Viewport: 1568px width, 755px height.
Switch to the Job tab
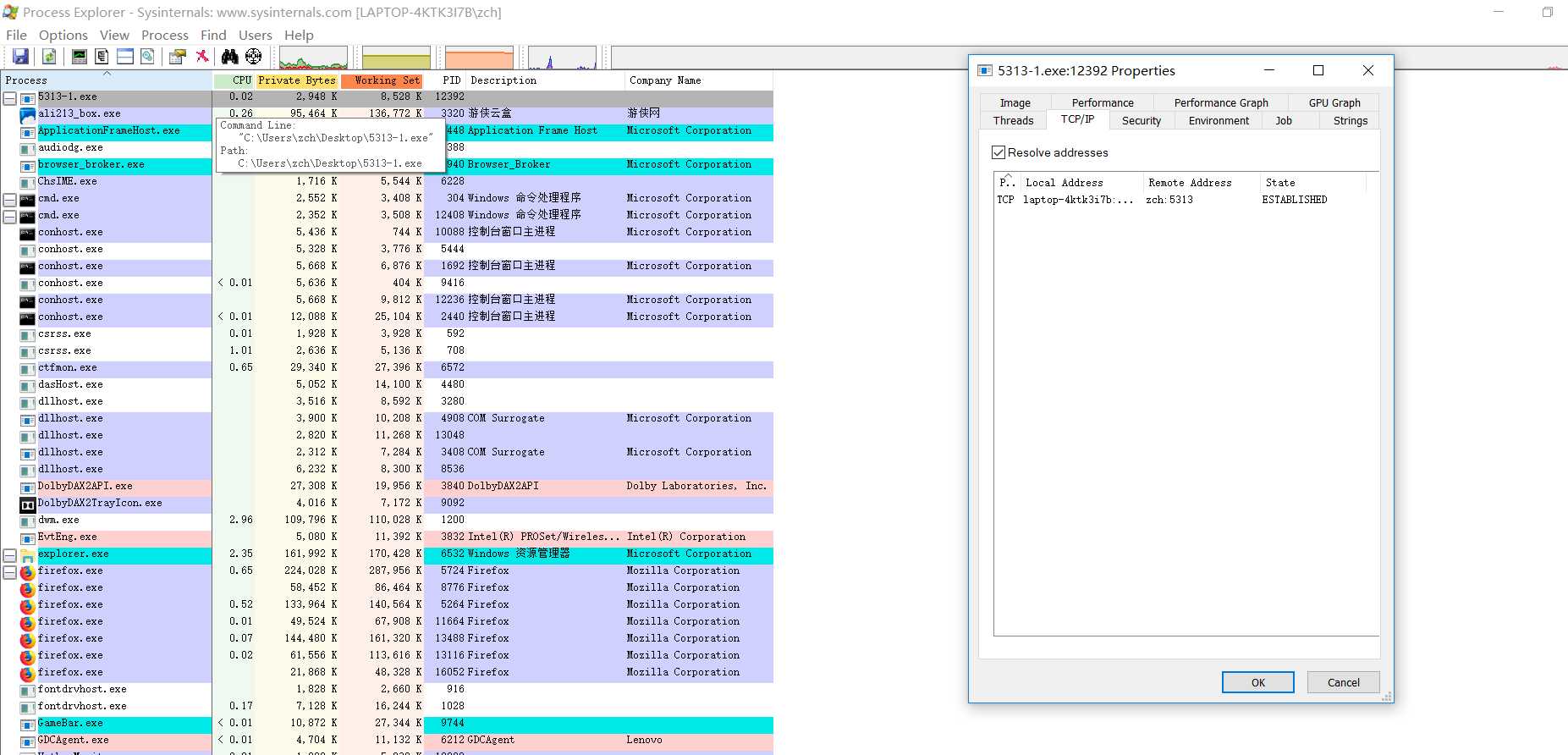pyautogui.click(x=1283, y=120)
